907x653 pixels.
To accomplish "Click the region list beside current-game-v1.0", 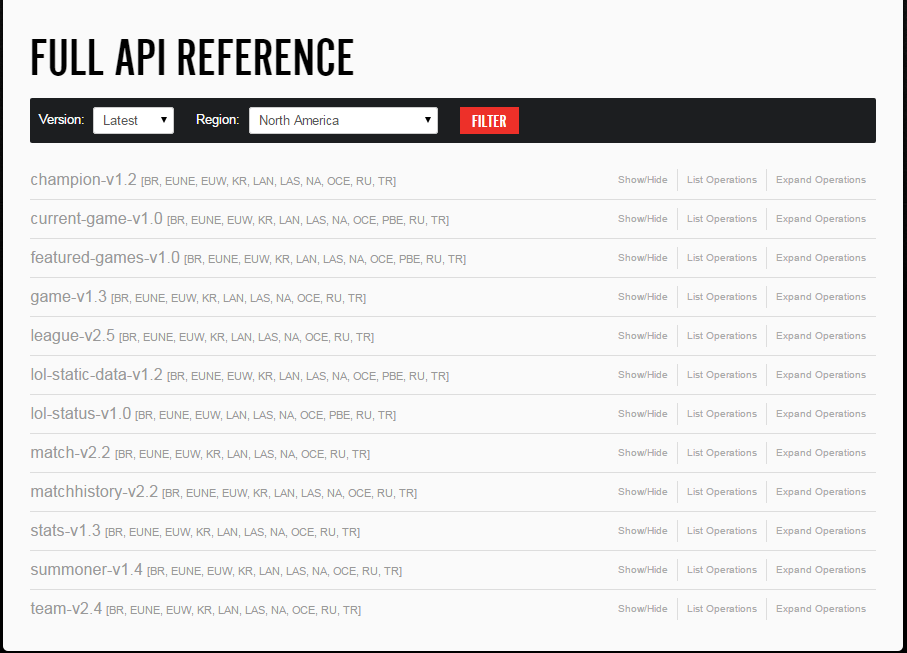I will click(308, 220).
